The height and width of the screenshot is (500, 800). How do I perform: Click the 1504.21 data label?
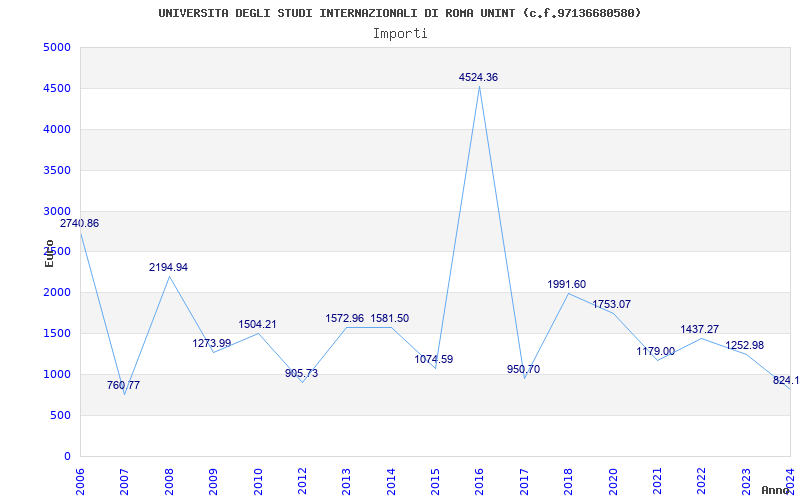[x=257, y=324]
